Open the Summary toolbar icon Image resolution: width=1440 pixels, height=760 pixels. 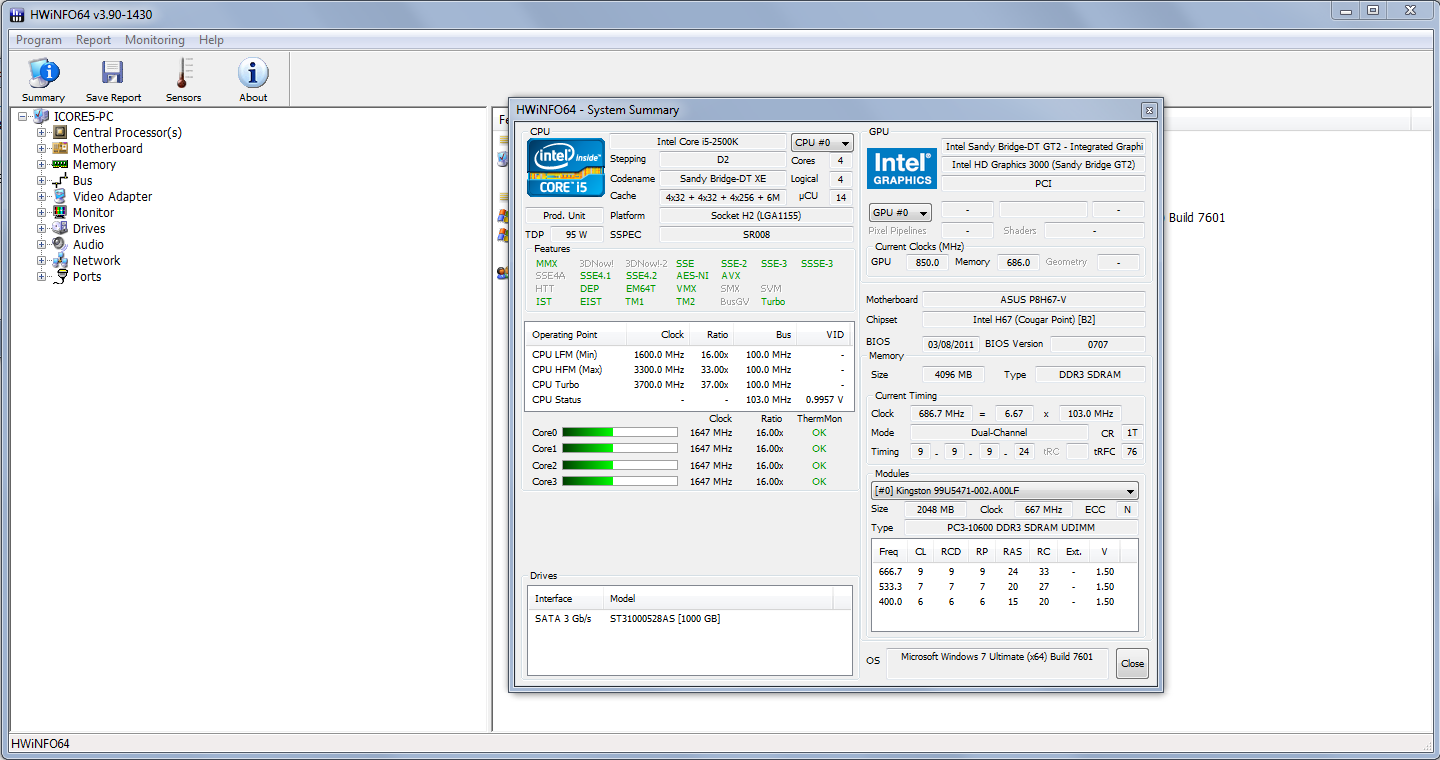(x=43, y=78)
